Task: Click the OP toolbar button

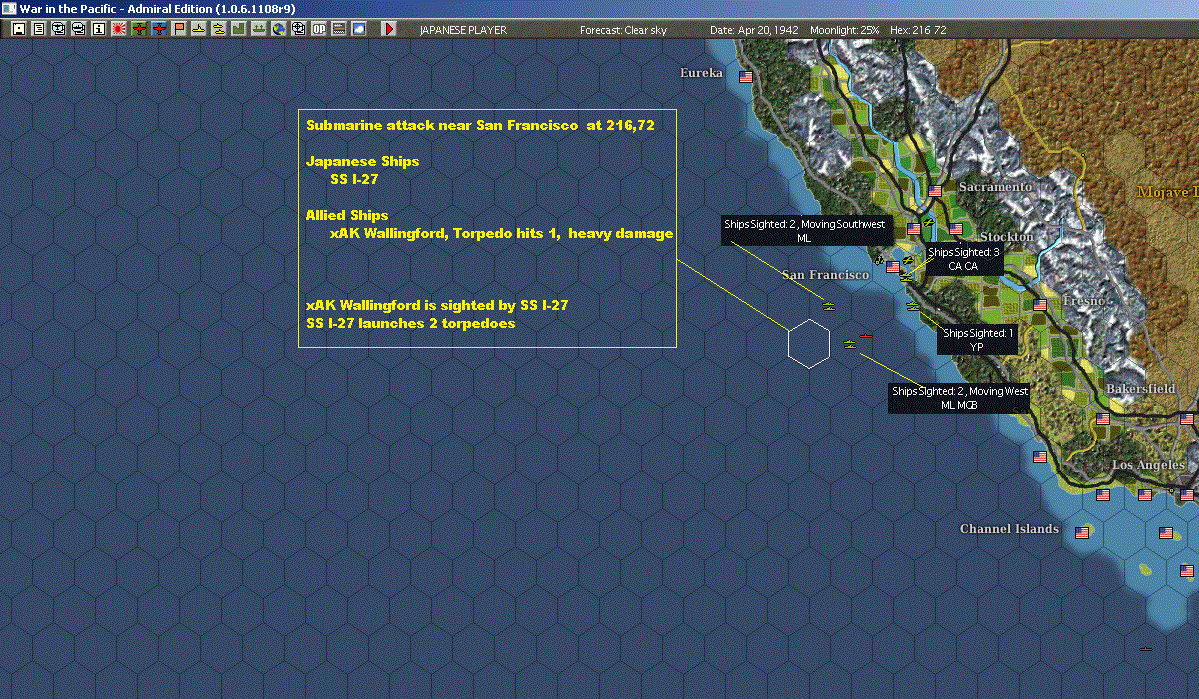Action: point(319,29)
